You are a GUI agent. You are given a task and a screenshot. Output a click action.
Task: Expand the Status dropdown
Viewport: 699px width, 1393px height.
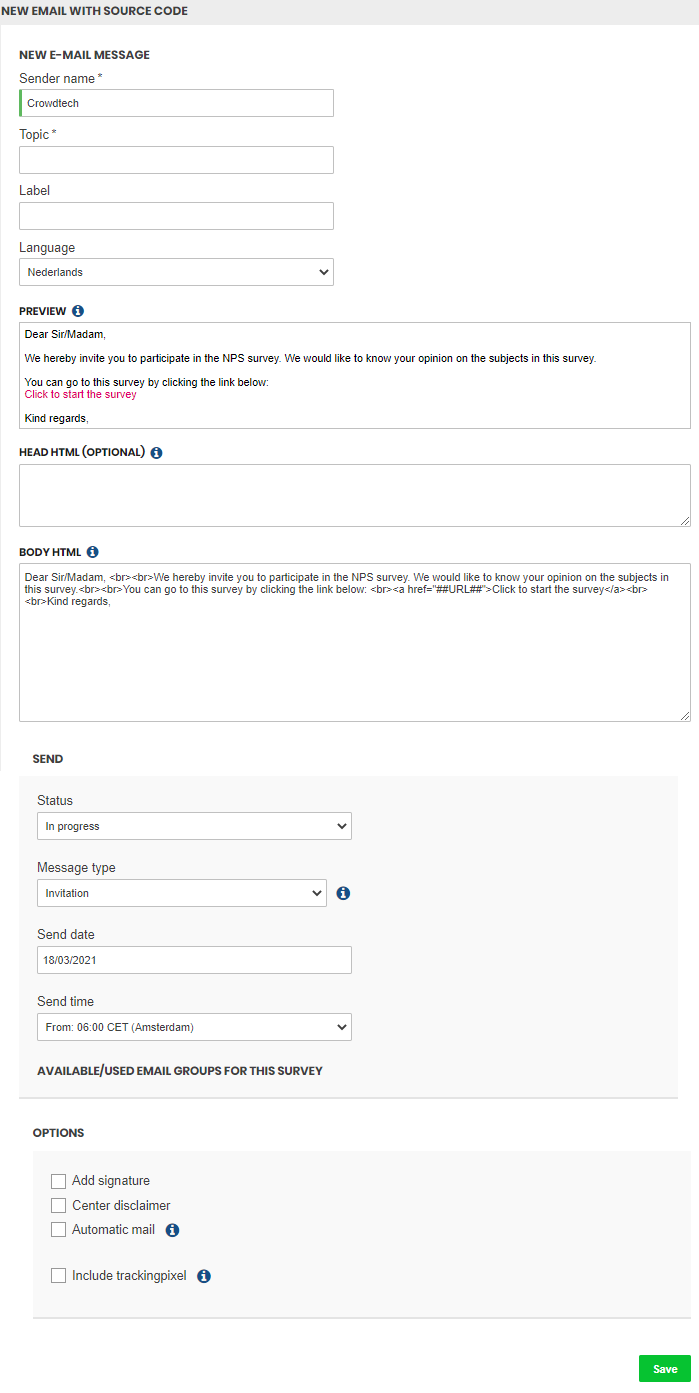pyautogui.click(x=194, y=826)
